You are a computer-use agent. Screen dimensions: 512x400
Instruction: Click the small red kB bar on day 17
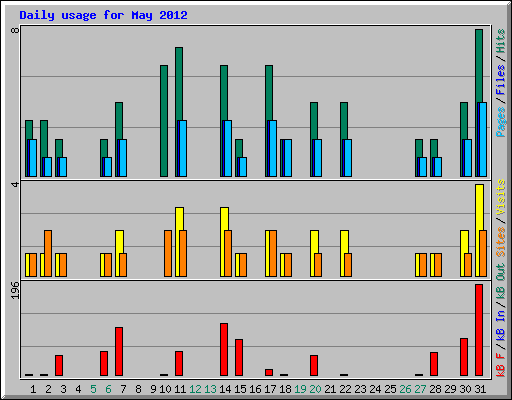269,372
